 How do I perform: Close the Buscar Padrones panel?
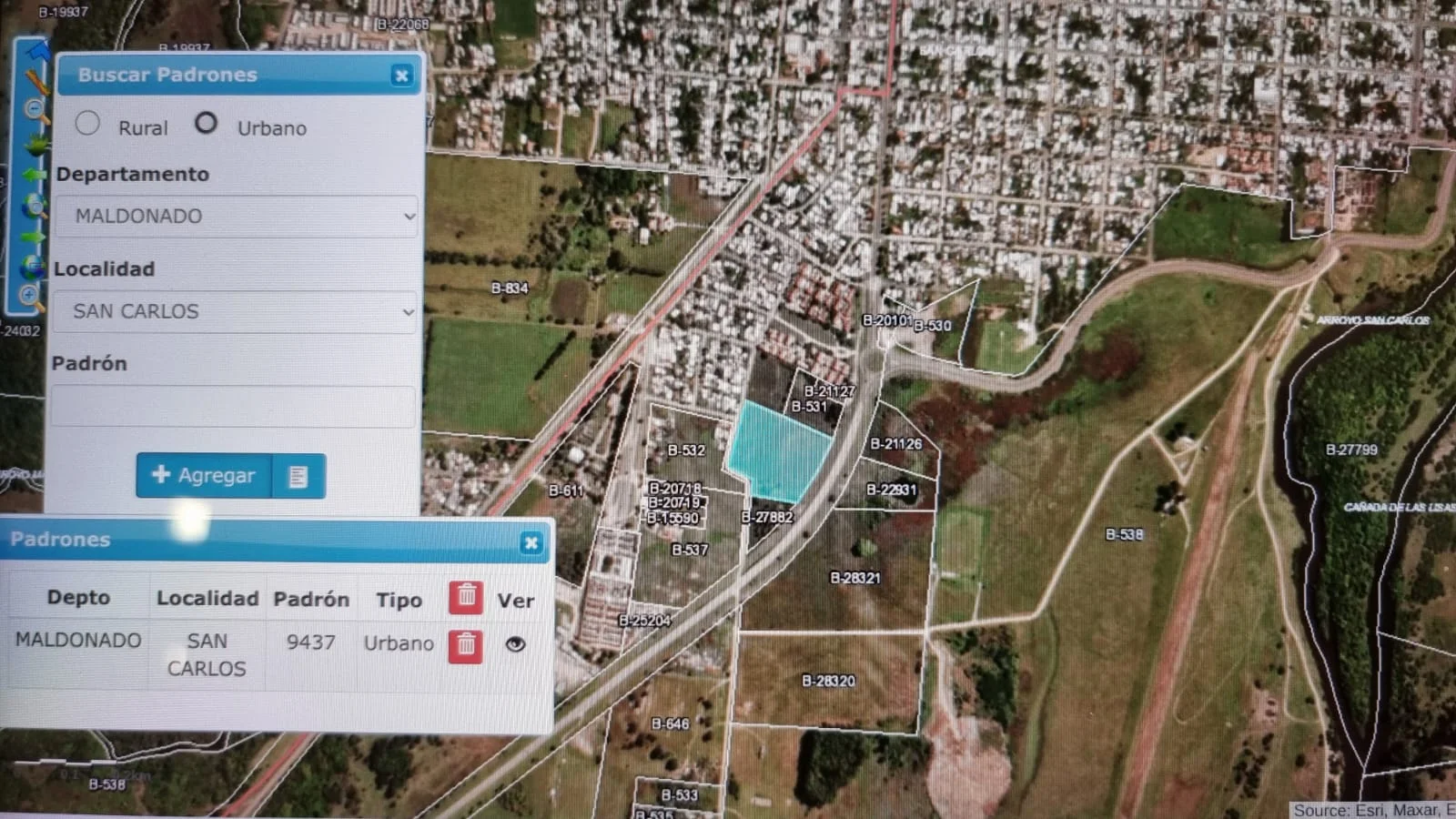click(401, 76)
